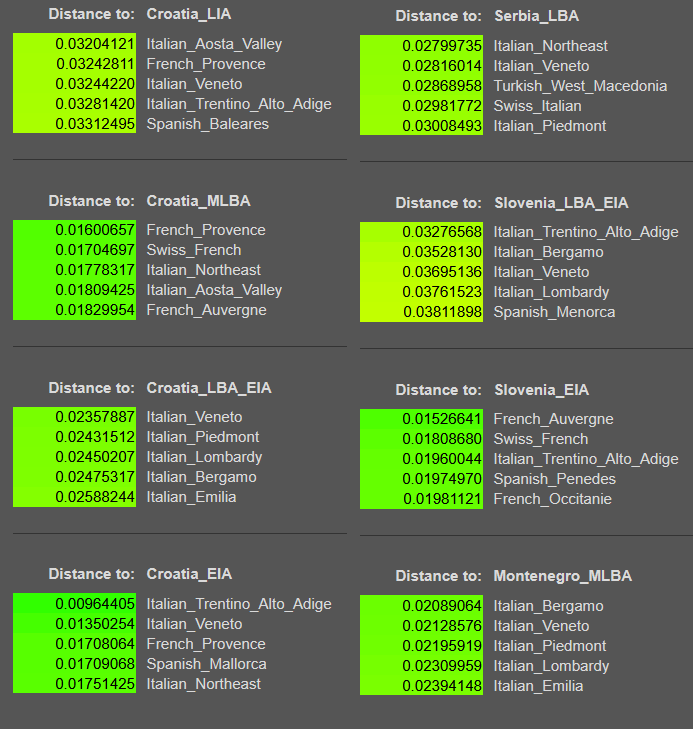Select the Swiss_Italian label

538,106
